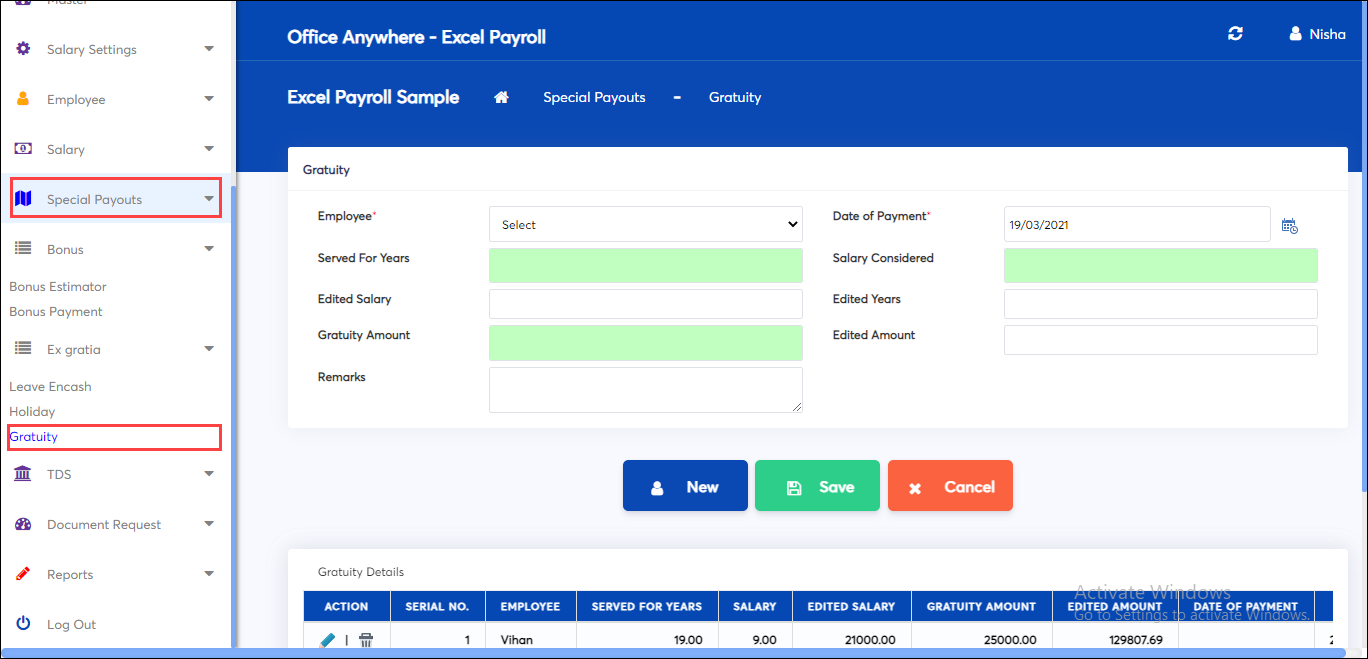Expand the Salary Settings menu arrow
Image resolution: width=1368 pixels, height=659 pixels.
209,49
